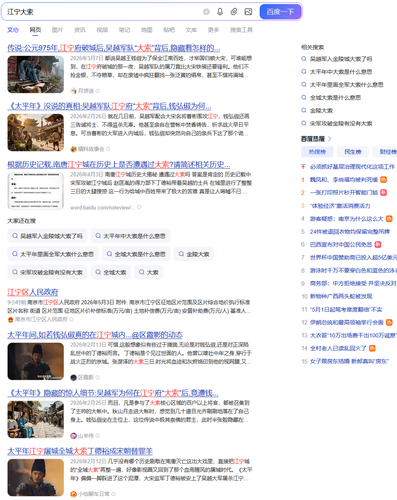The height and width of the screenshot is (500, 397).
Task: Switch to the 资讯 tab
Action: click(x=80, y=30)
